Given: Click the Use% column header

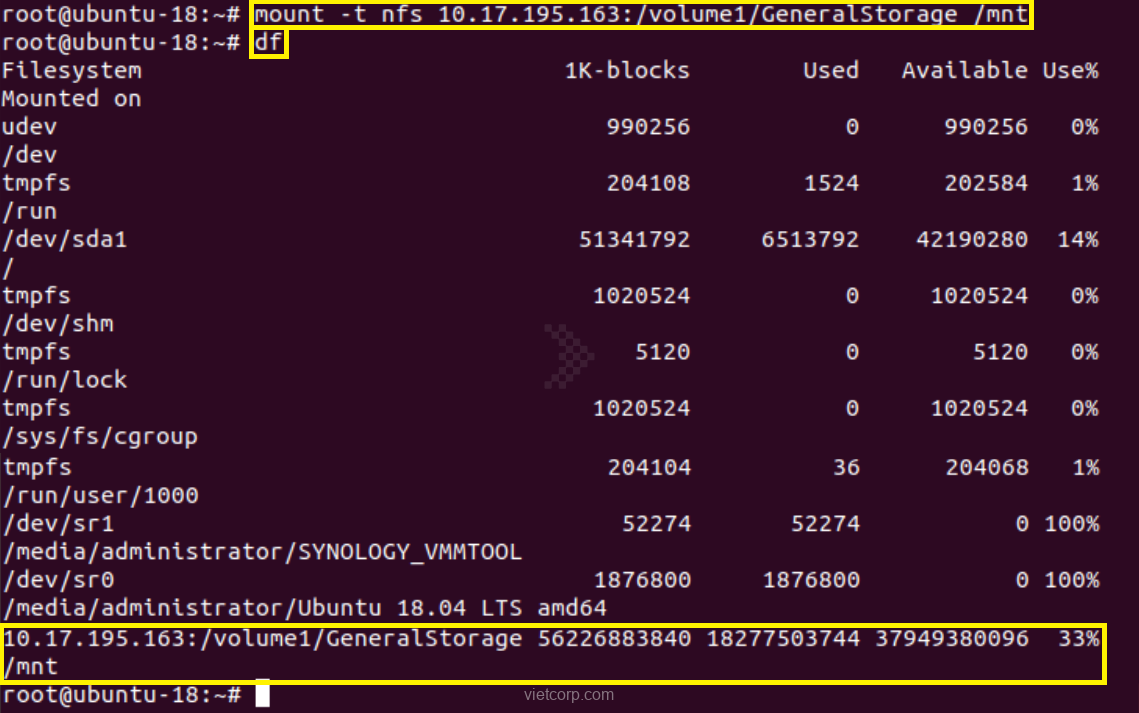Looking at the screenshot, I should (1070, 70).
